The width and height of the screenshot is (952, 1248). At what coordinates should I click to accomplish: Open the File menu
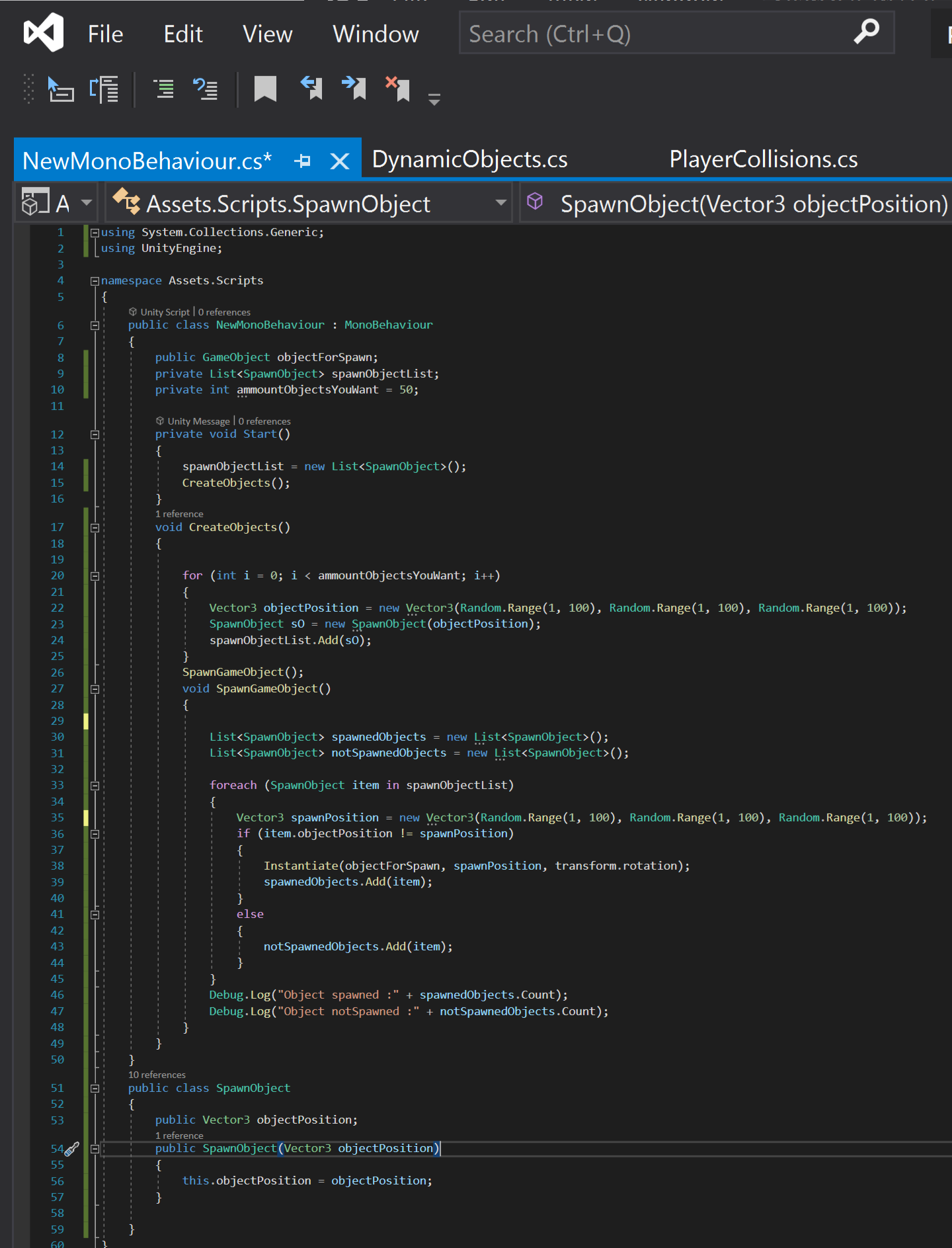click(x=105, y=34)
